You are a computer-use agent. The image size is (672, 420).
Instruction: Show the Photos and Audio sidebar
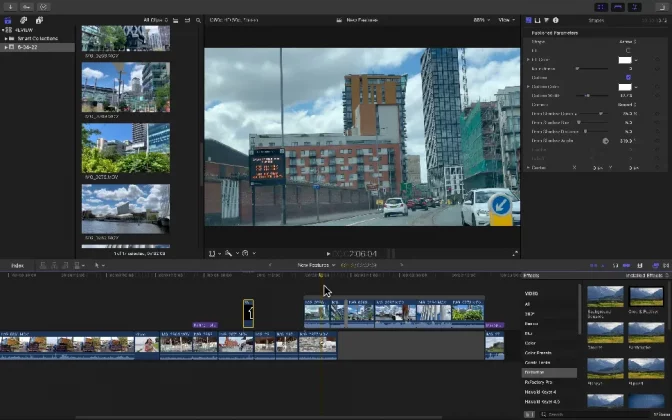pos(25,19)
